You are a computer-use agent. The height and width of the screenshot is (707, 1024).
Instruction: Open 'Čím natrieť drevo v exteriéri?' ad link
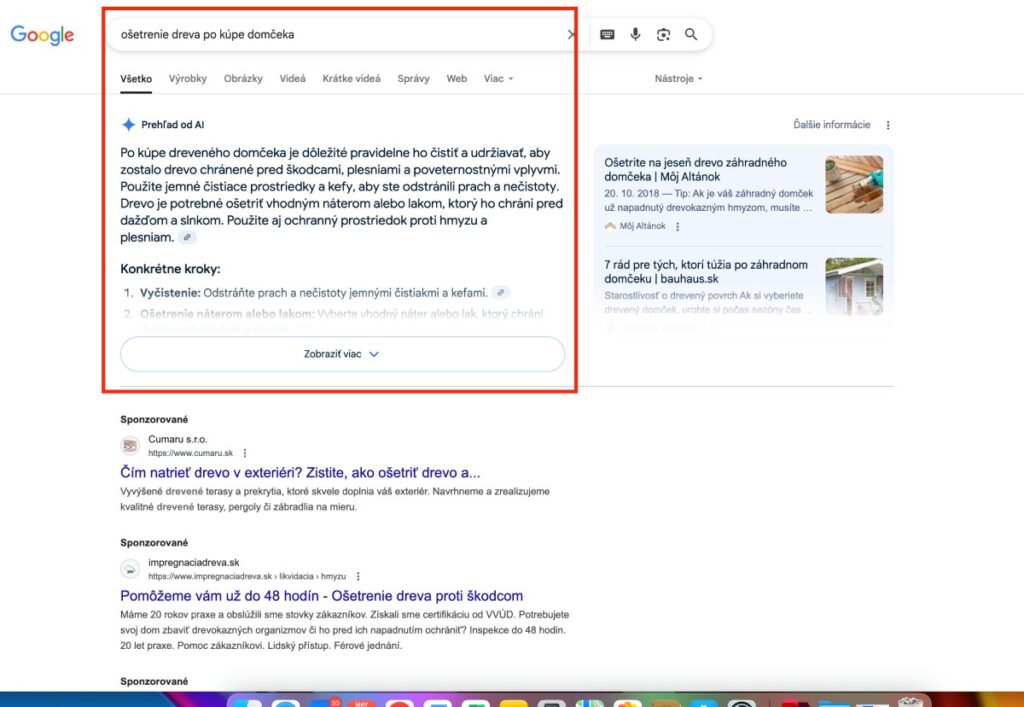coord(300,473)
